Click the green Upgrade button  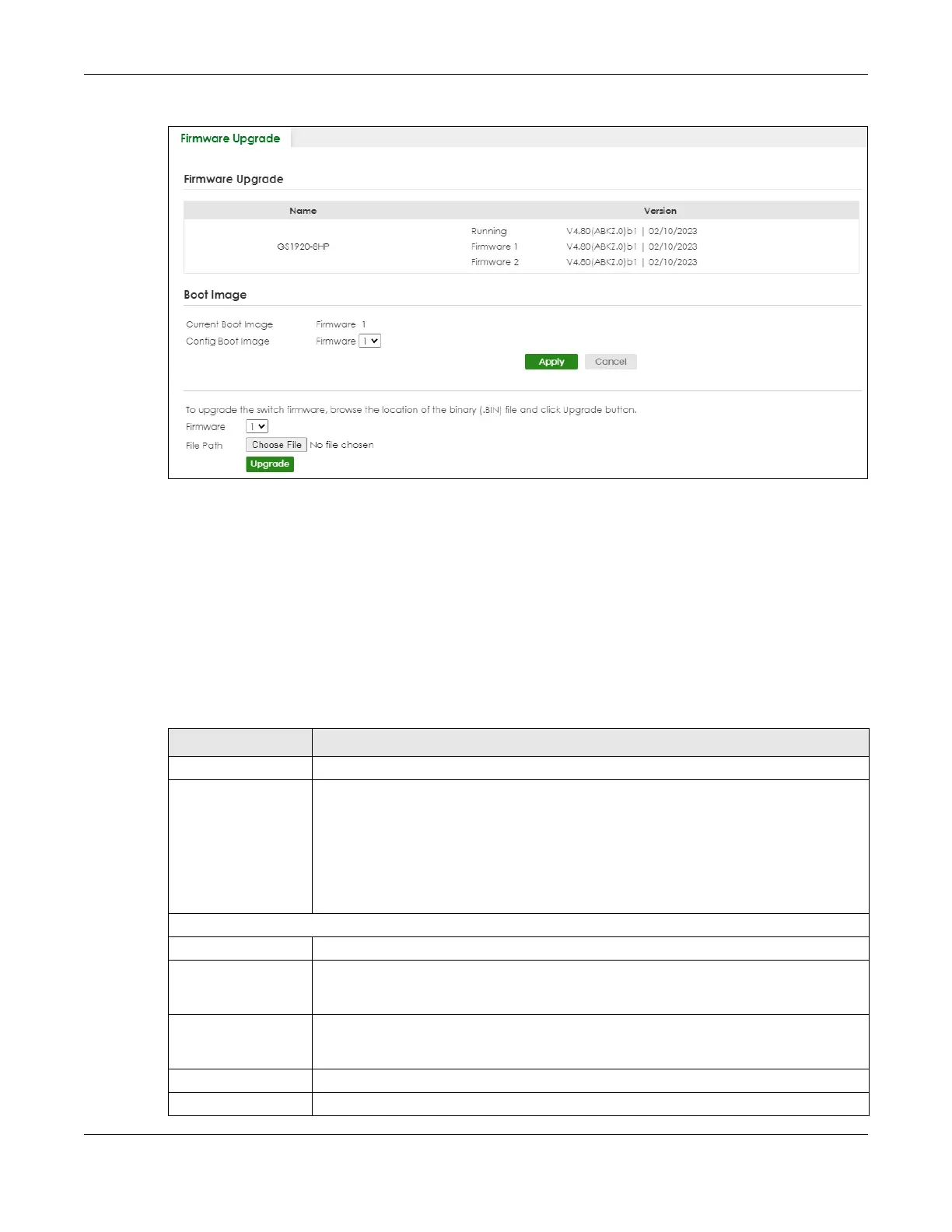pyautogui.click(x=270, y=464)
